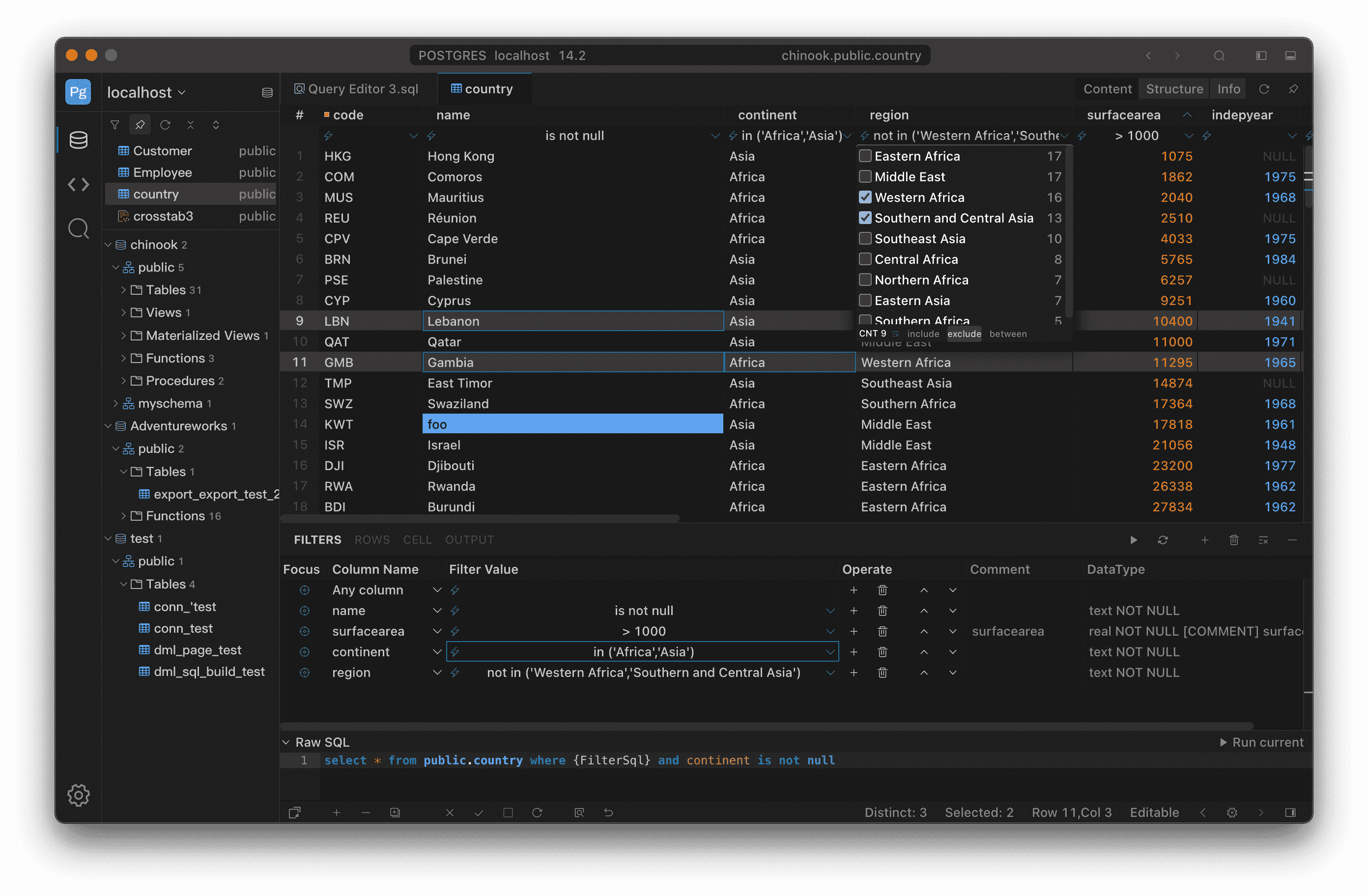The image size is (1368, 896).
Task: Open the Structure tab for the country table
Action: [1174, 88]
